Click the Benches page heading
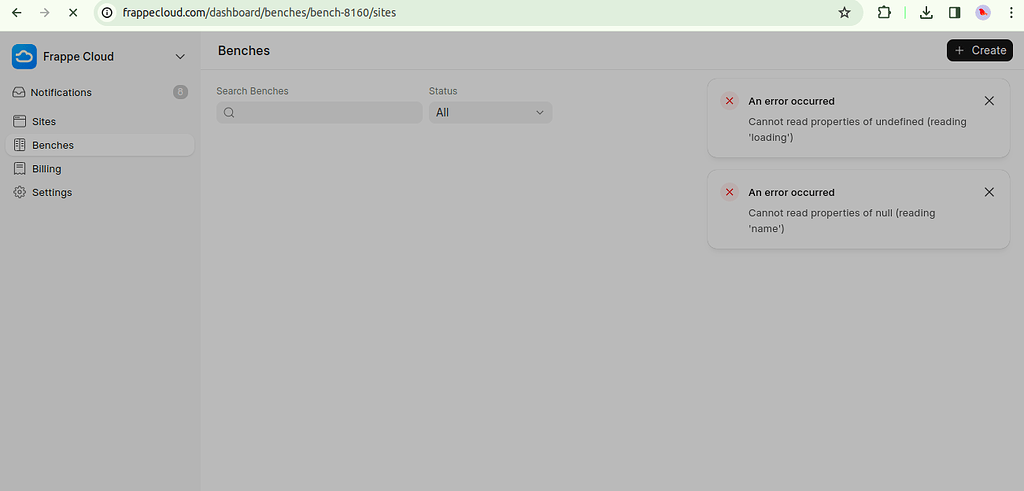1024x491 pixels. coord(244,50)
